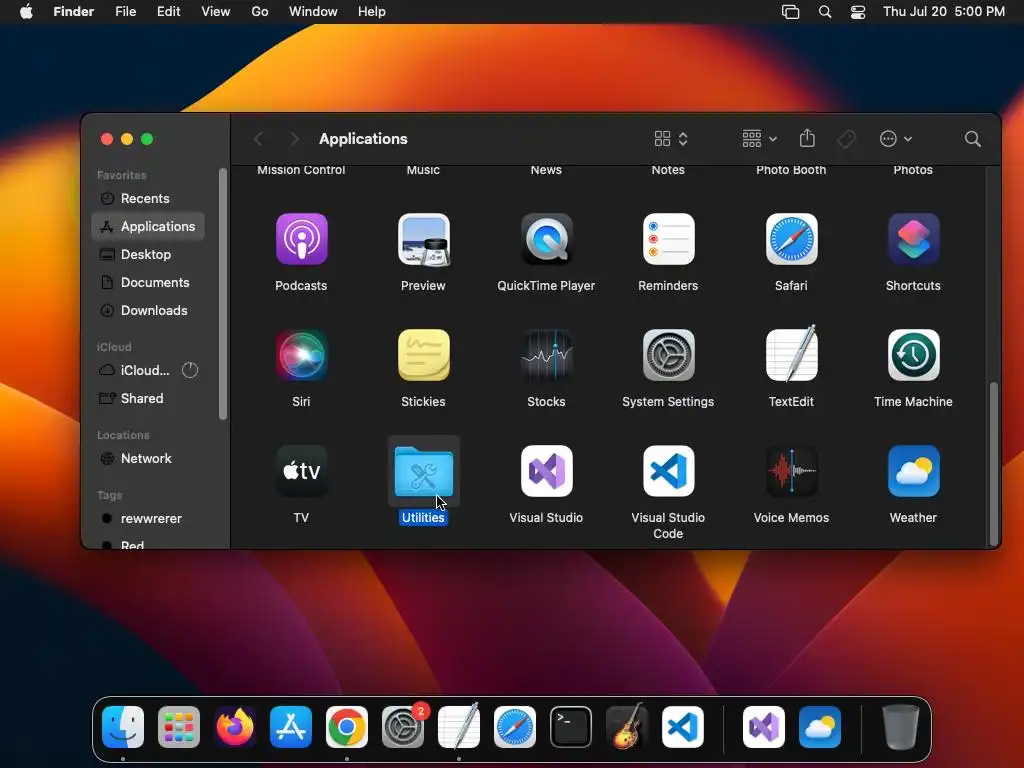The height and width of the screenshot is (768, 1024).
Task: Select the Preview app icon
Action: (x=424, y=239)
